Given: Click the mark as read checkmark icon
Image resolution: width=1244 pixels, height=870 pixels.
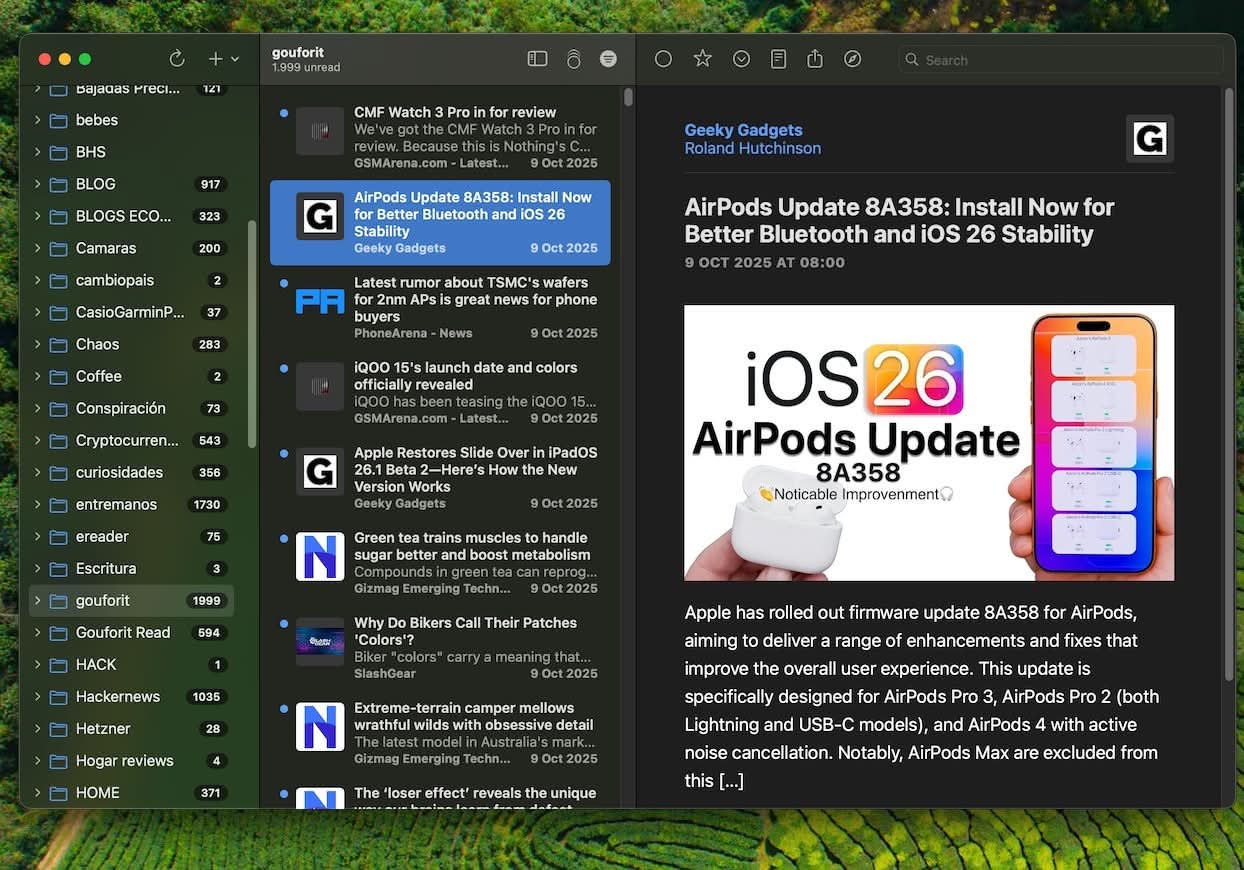Looking at the screenshot, I should (x=741, y=59).
